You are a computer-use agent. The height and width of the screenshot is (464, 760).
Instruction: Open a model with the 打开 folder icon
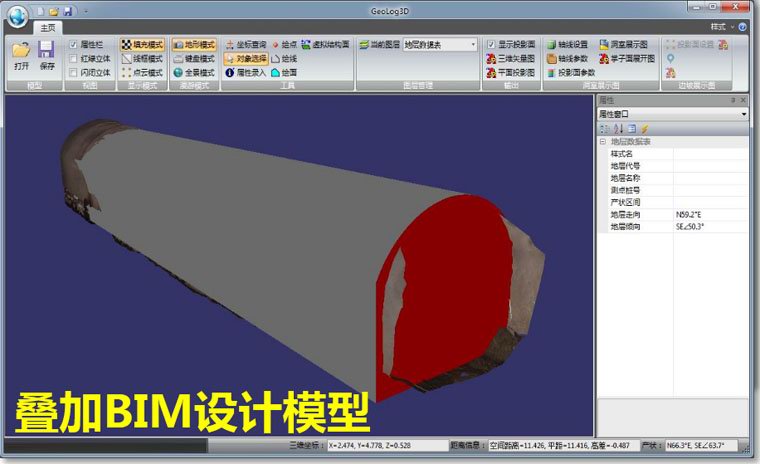[21, 56]
